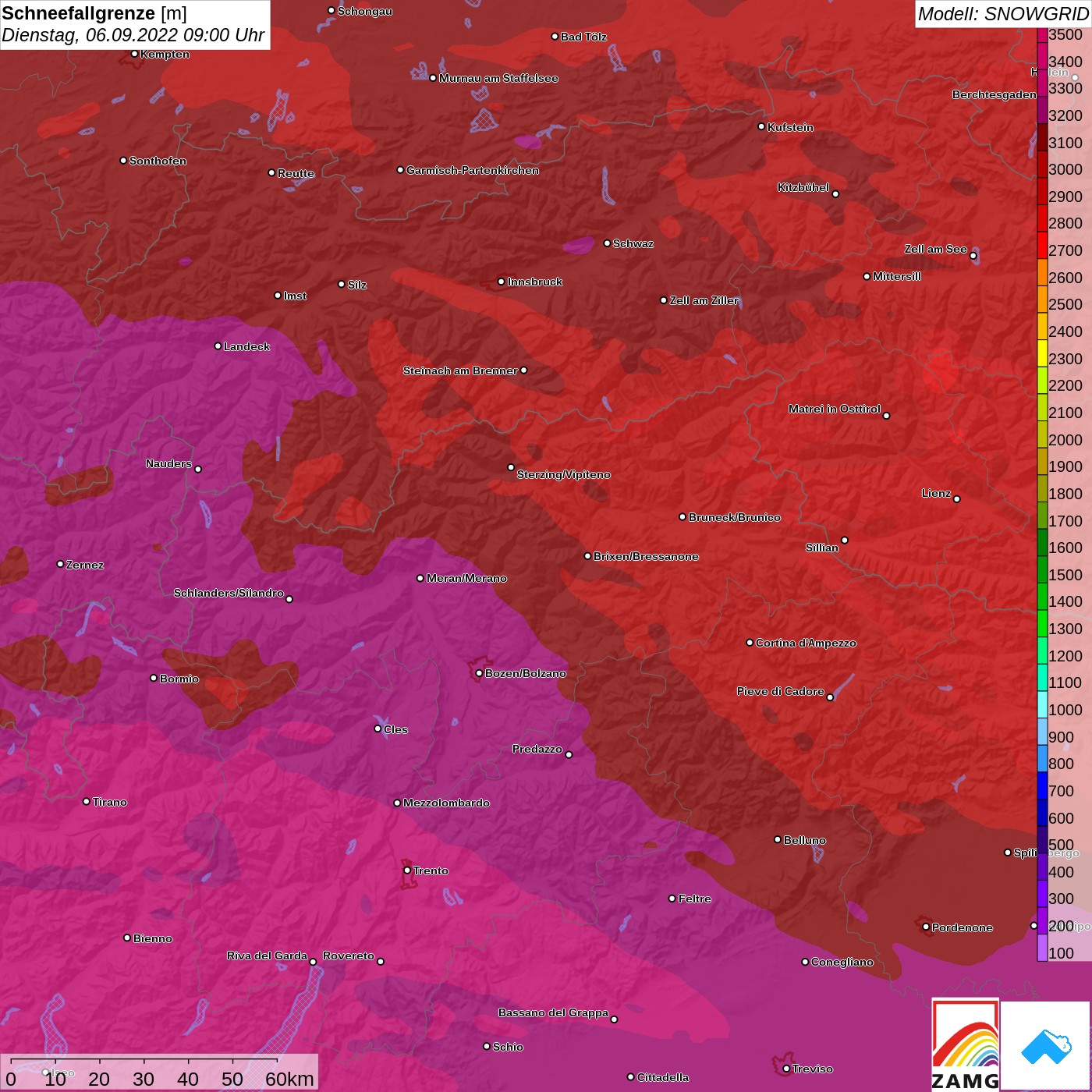The height and width of the screenshot is (1092, 1092).
Task: Select the Imst label
Action: tap(295, 296)
